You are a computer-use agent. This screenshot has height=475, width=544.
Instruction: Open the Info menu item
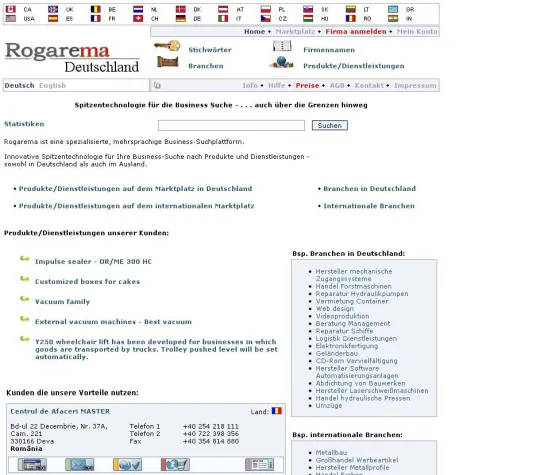point(250,85)
